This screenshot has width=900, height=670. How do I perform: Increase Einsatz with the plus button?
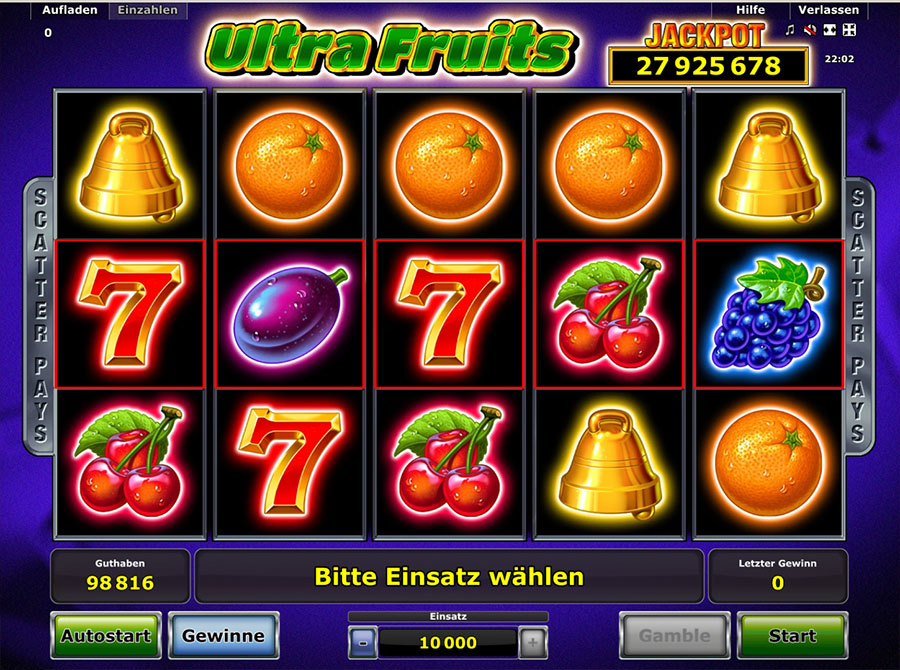[533, 642]
